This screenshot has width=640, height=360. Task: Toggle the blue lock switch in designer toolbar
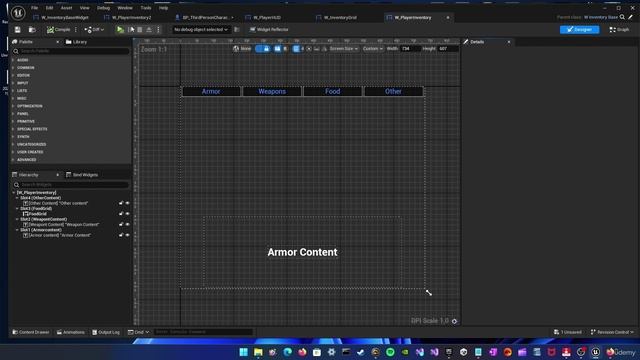tap(262, 49)
